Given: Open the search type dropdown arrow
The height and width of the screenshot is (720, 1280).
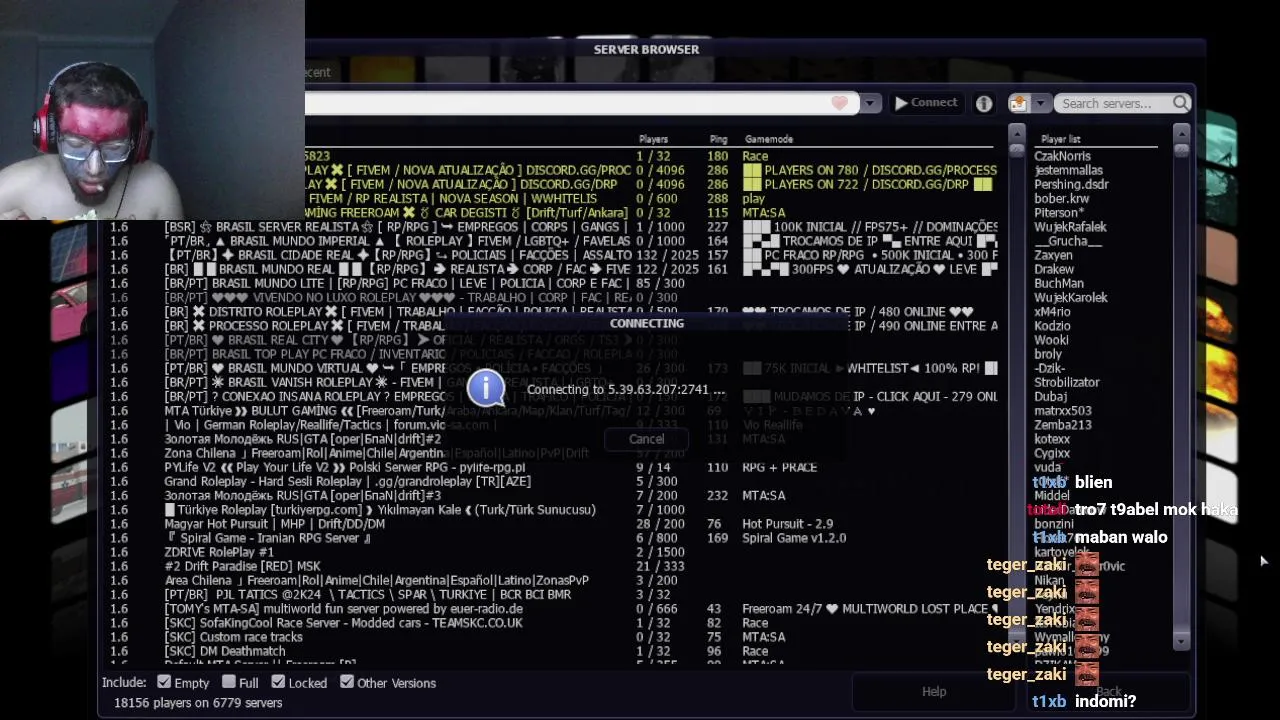Looking at the screenshot, I should pyautogui.click(x=1040, y=103).
